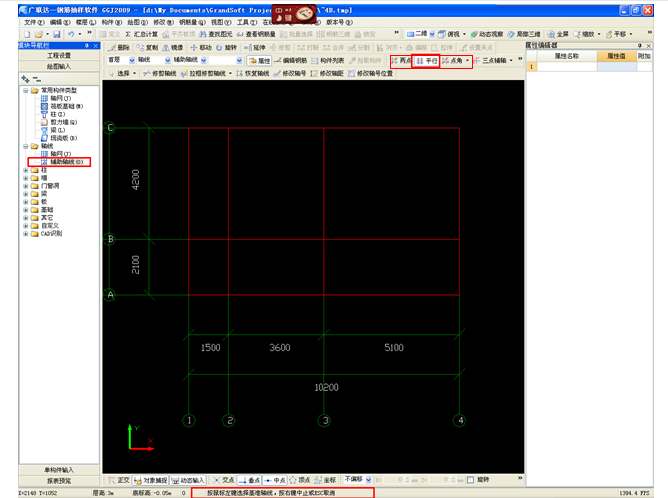Select 筏板基础 (M) tree item

pos(62,107)
